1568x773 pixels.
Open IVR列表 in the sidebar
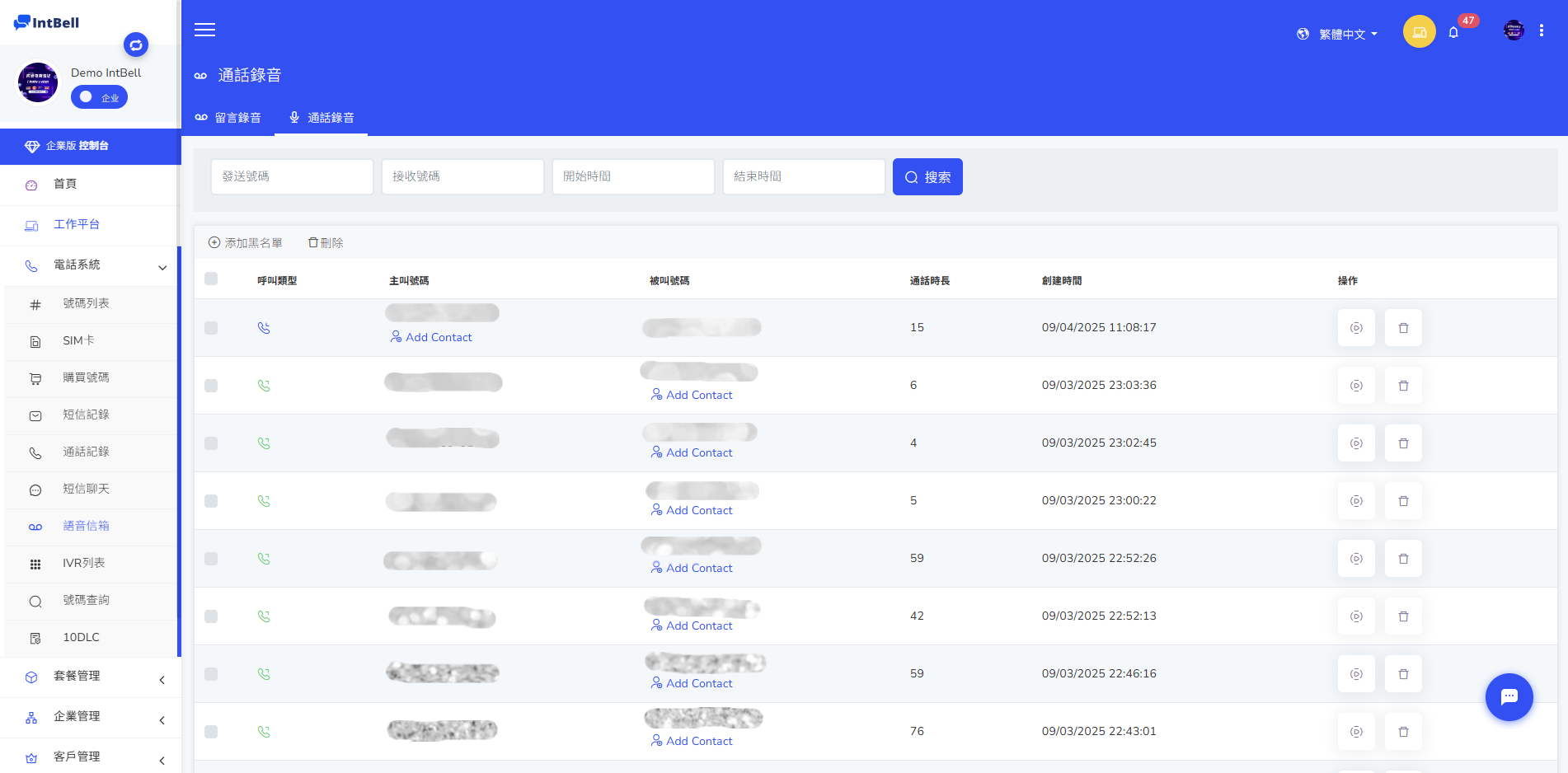tap(90, 564)
